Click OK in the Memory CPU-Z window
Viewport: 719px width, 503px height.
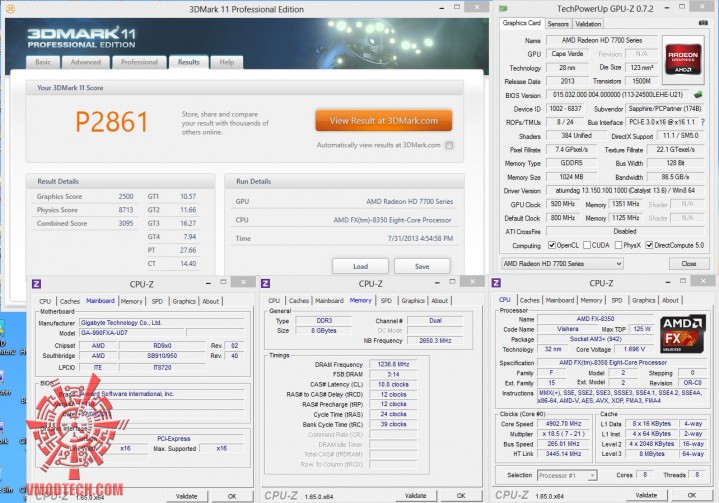point(461,496)
